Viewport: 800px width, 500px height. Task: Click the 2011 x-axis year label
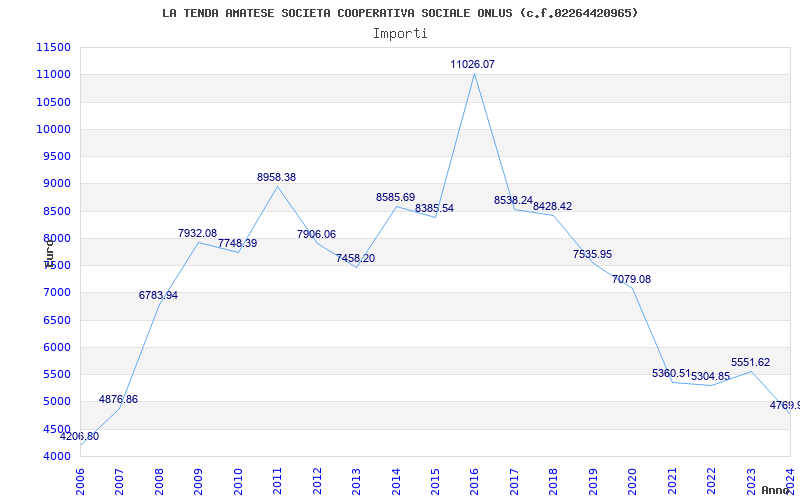[277, 482]
